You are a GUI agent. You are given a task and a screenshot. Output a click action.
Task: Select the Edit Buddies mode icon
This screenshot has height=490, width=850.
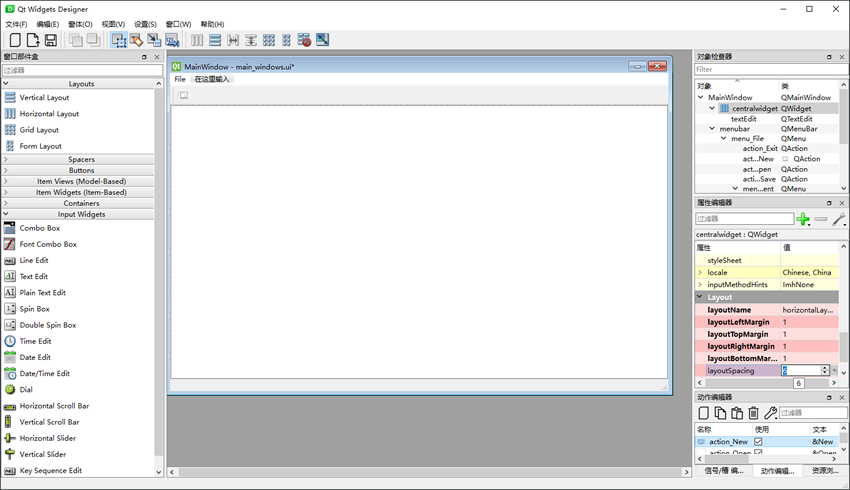click(154, 40)
